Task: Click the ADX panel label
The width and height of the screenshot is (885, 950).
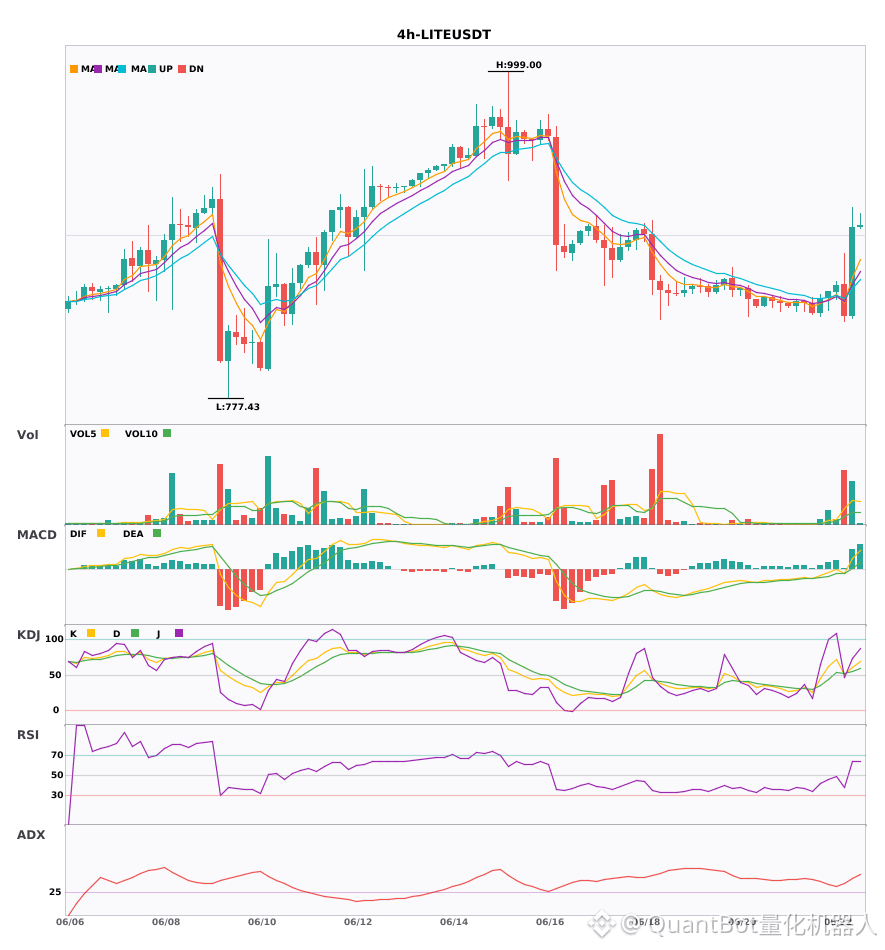Action: (31, 835)
